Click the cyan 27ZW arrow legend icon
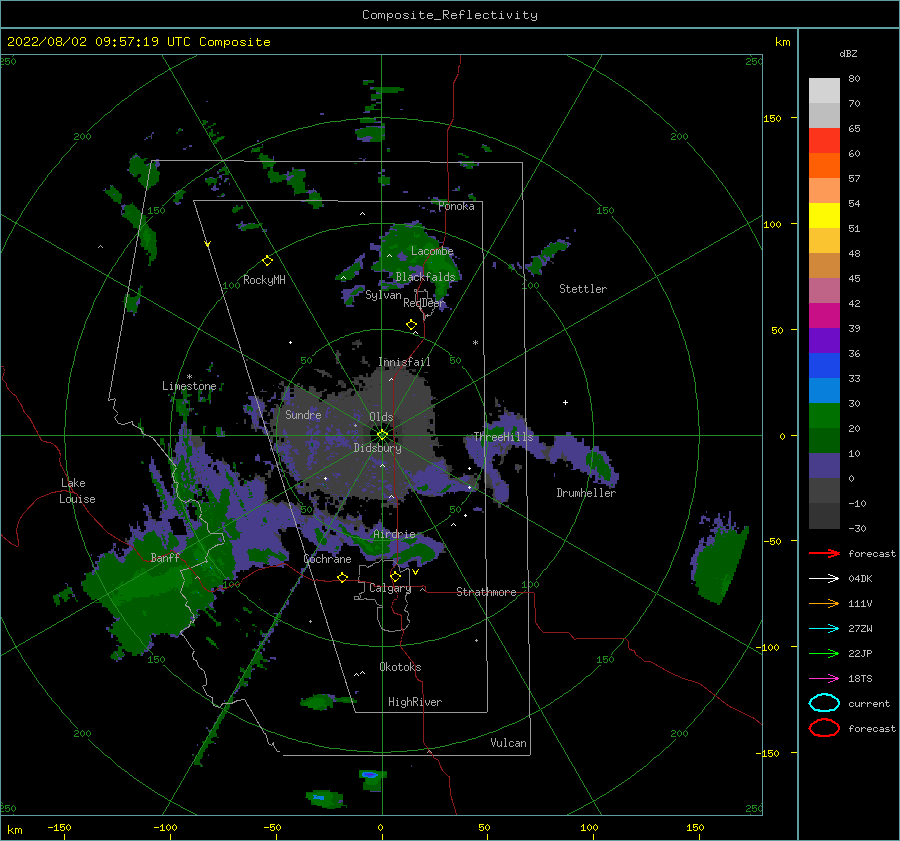Viewport: 900px width, 841px height. click(824, 629)
